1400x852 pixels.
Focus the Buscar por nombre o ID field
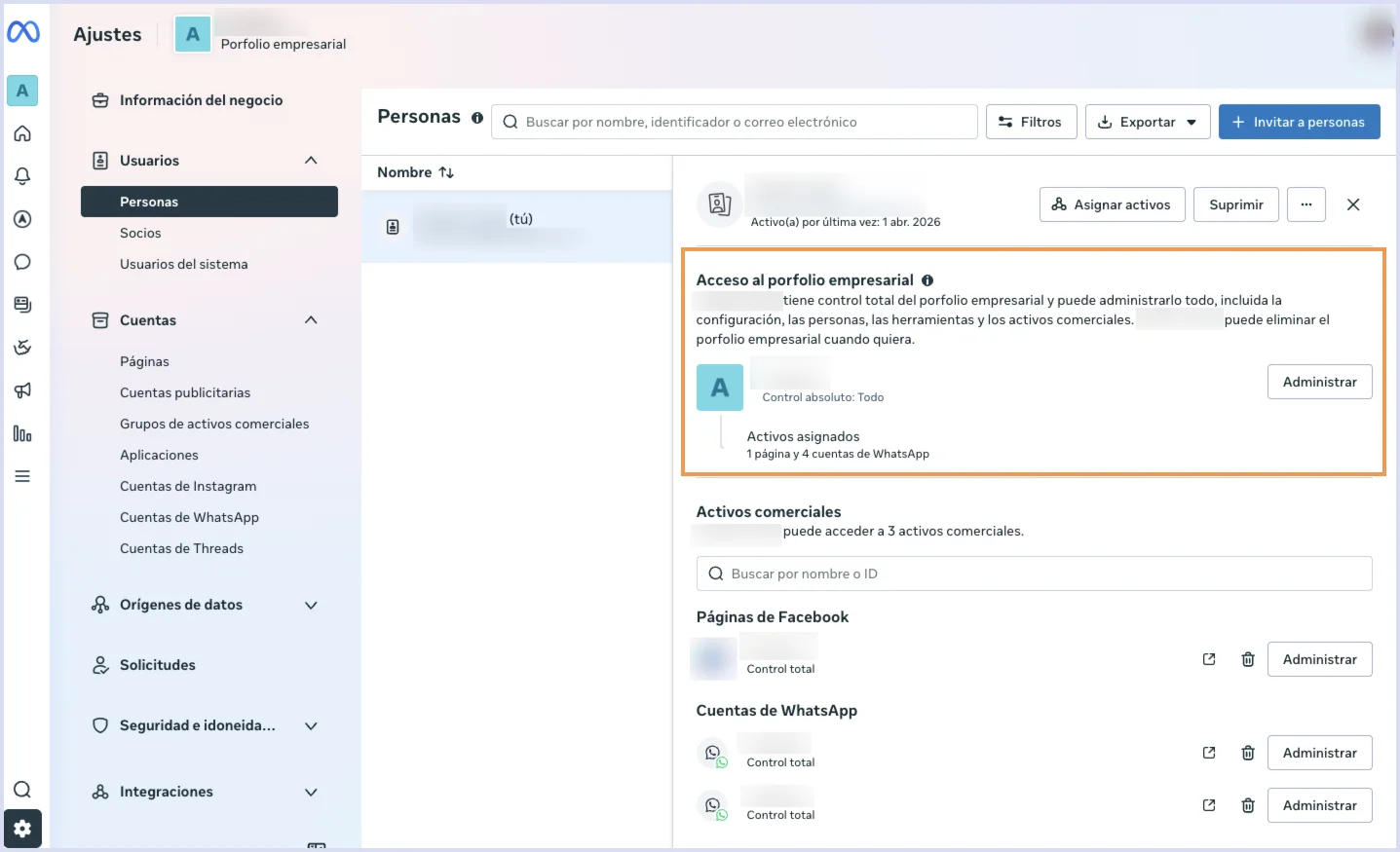point(1034,574)
